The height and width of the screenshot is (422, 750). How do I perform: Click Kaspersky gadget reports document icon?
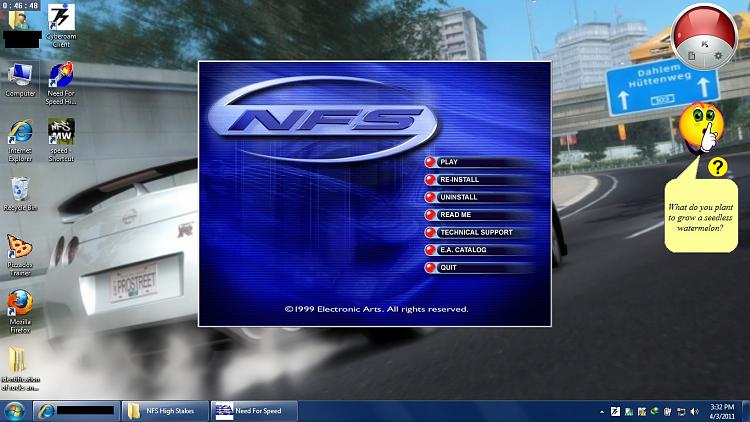[x=692, y=56]
